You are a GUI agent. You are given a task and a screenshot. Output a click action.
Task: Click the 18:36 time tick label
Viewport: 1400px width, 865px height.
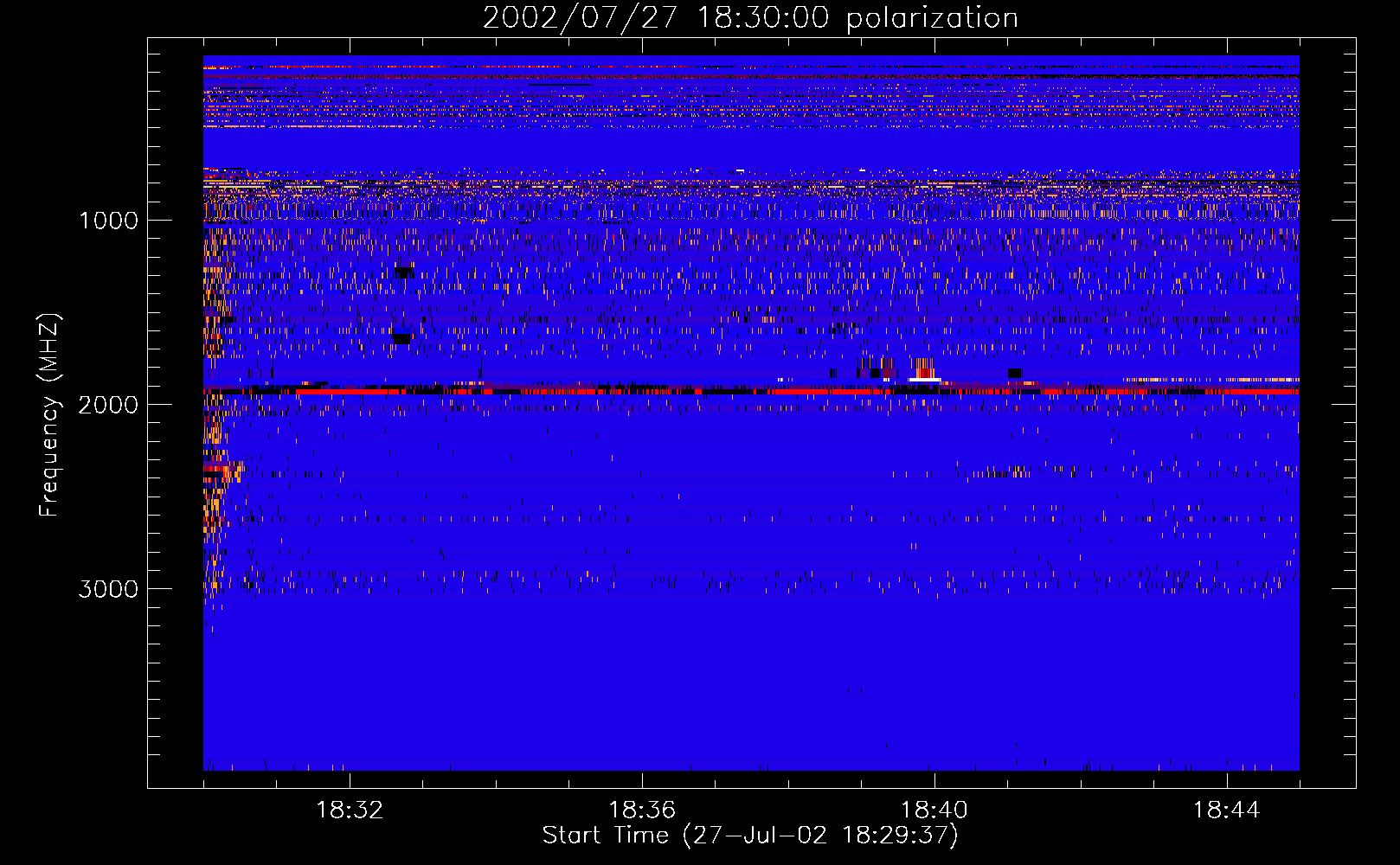642,811
